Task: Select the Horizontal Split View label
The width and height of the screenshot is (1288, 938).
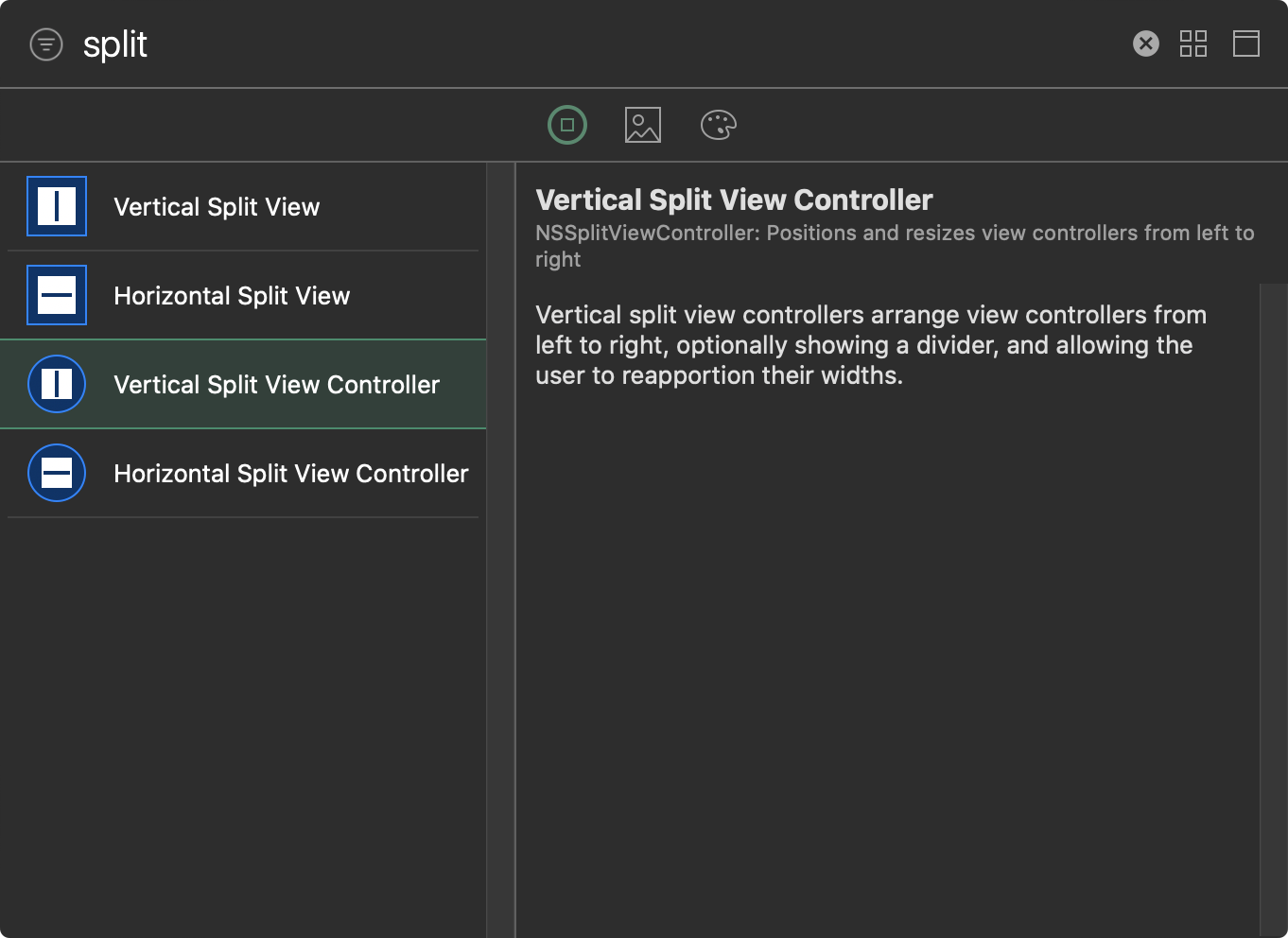Action: [x=232, y=296]
